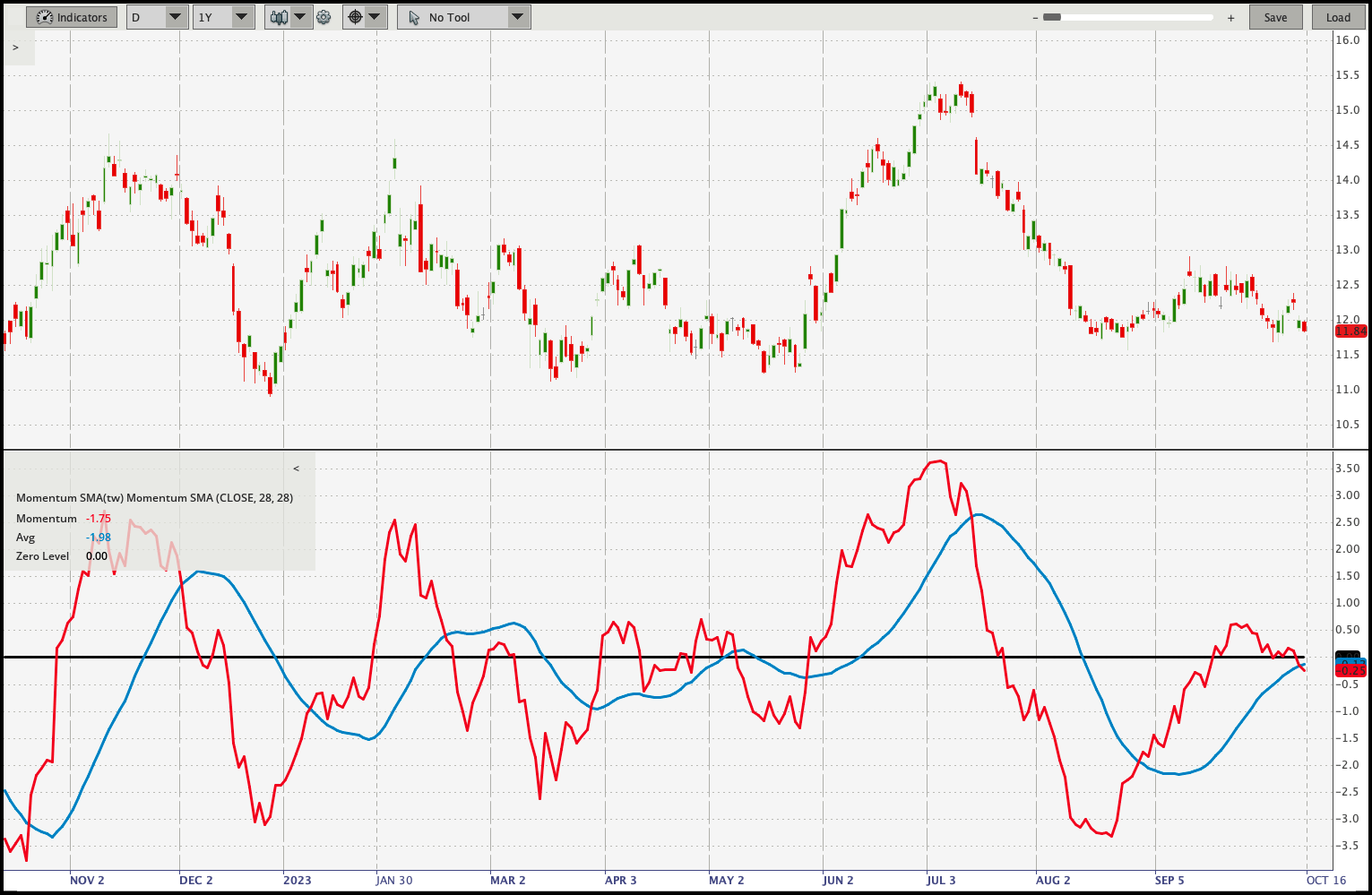Click the MAY 2 date label

coord(727,880)
